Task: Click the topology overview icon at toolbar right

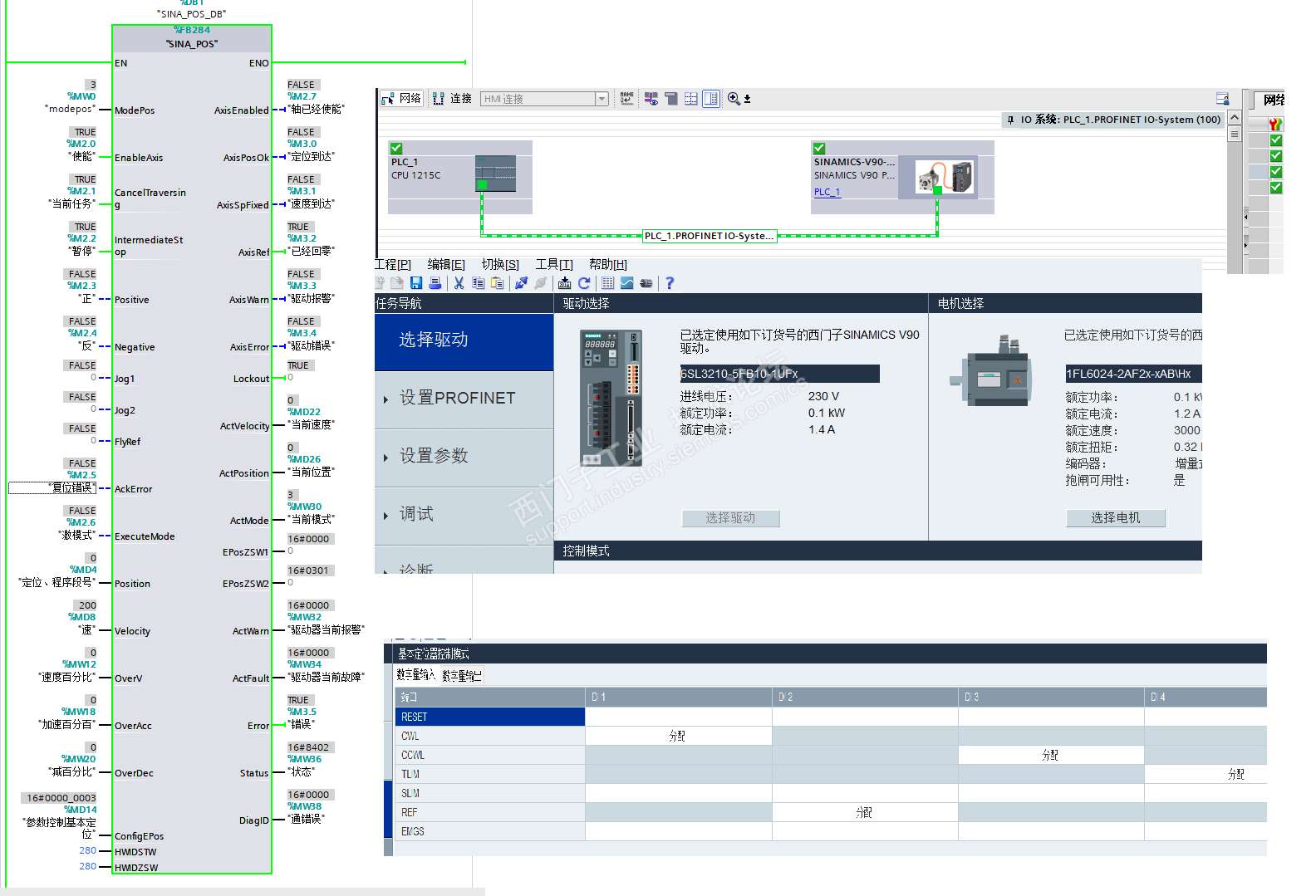Action: pos(1222,99)
